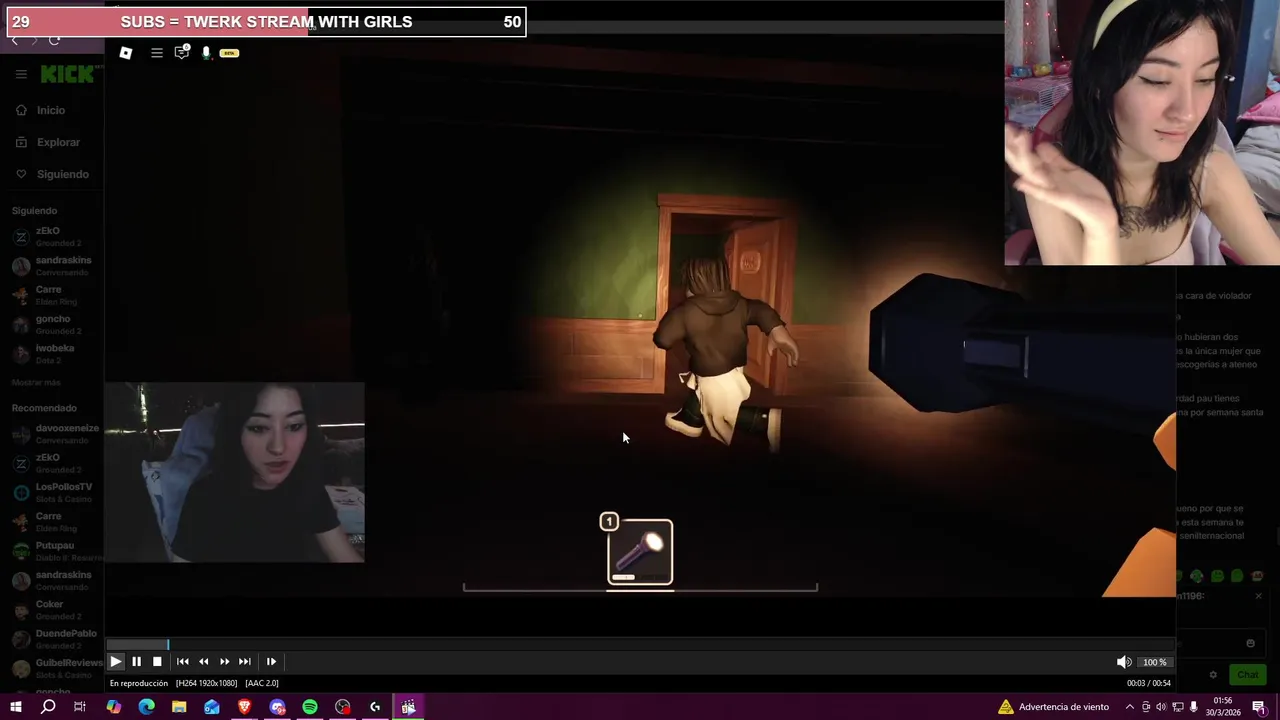The height and width of the screenshot is (720, 1280).
Task: Launch Copilot from the taskbar
Action: click(x=113, y=707)
